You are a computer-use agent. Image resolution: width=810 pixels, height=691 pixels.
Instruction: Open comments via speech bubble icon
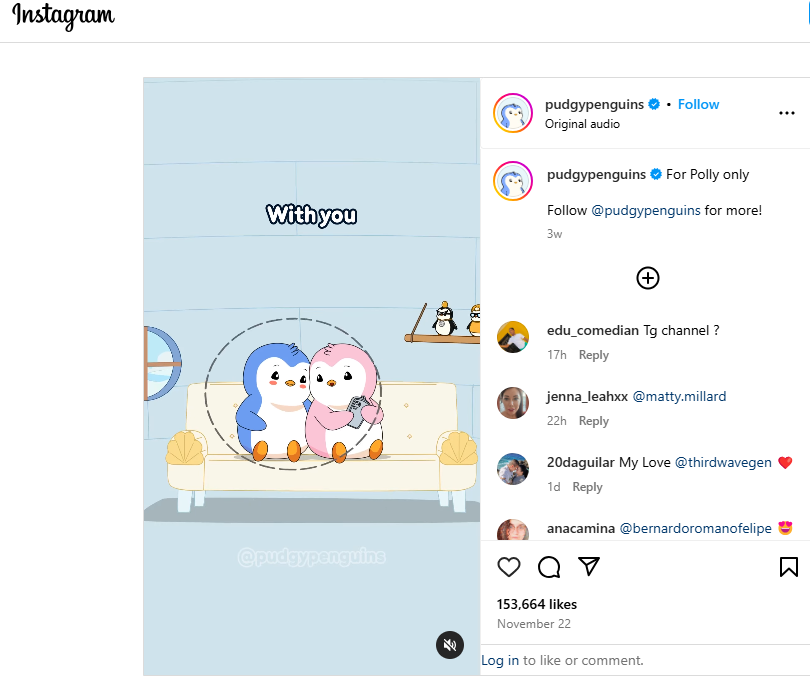click(549, 567)
